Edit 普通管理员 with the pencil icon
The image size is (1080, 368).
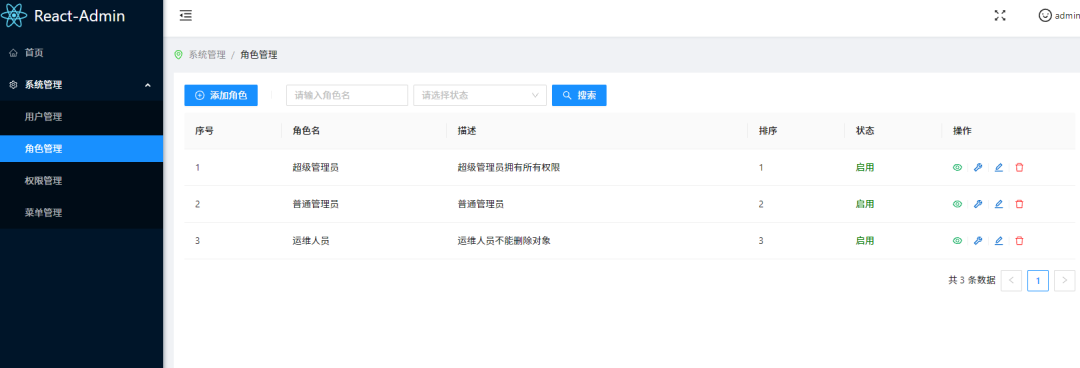[x=999, y=204]
